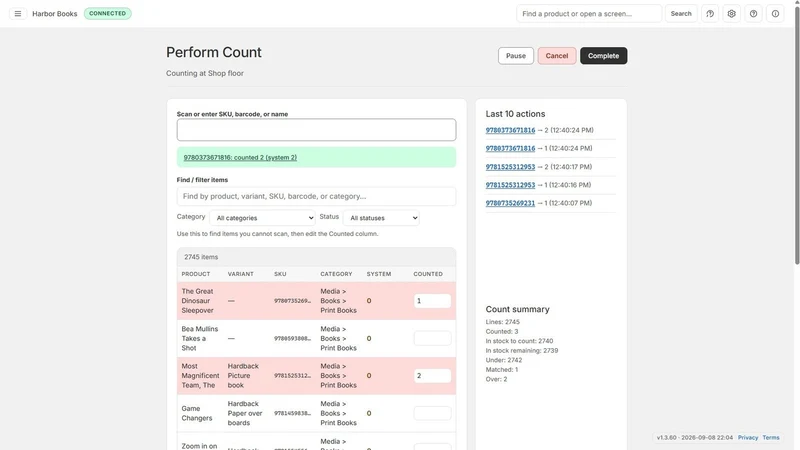Focus the scan SKU or barcode field
800x450 pixels.
[x=316, y=130]
